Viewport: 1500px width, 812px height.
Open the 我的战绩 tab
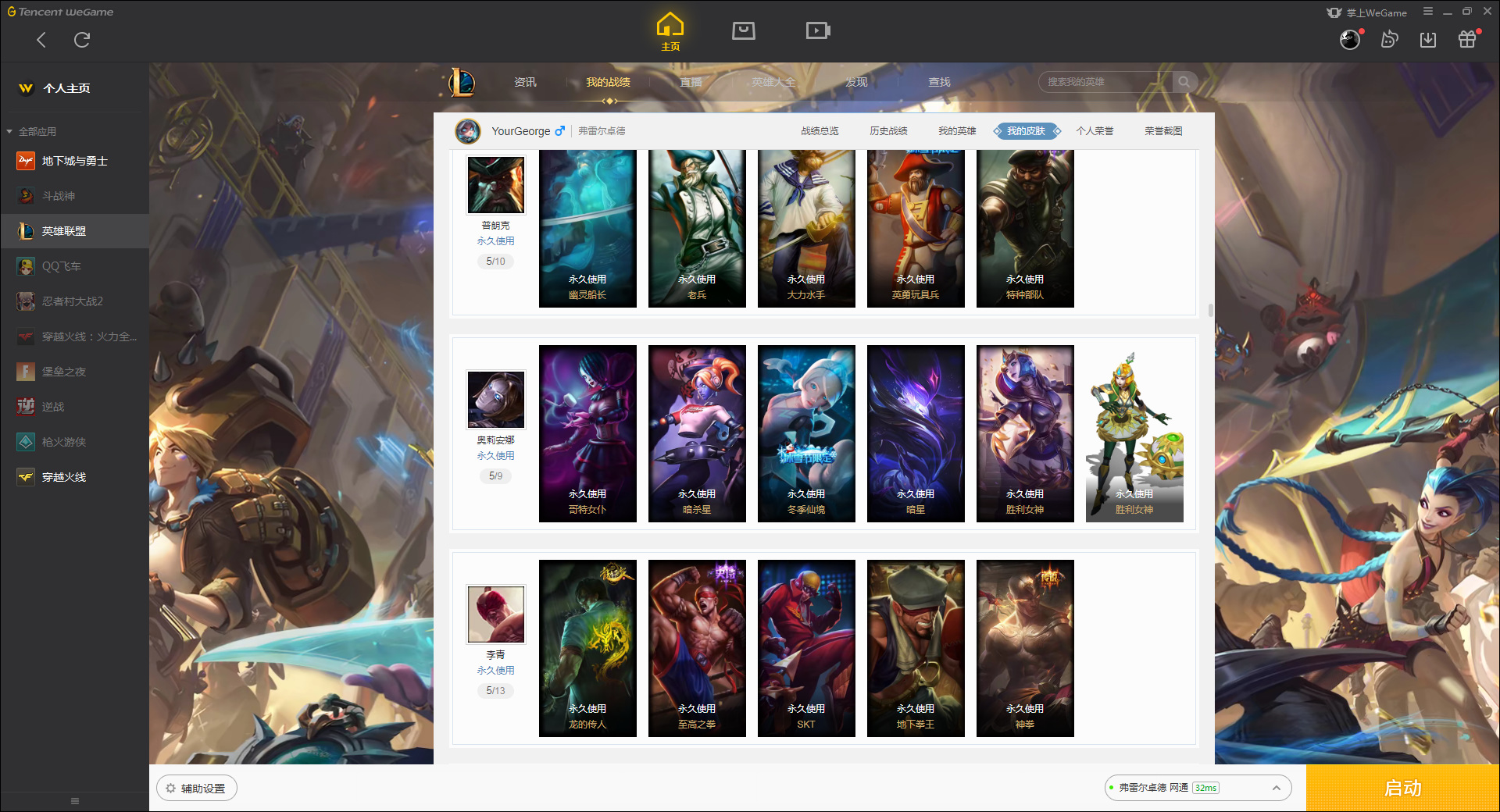click(608, 82)
